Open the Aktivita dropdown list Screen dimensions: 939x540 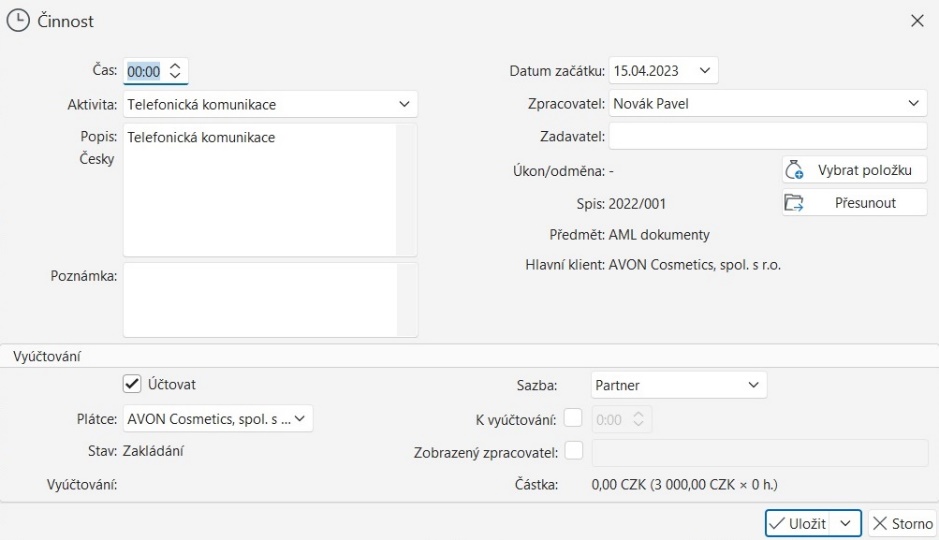tap(404, 104)
